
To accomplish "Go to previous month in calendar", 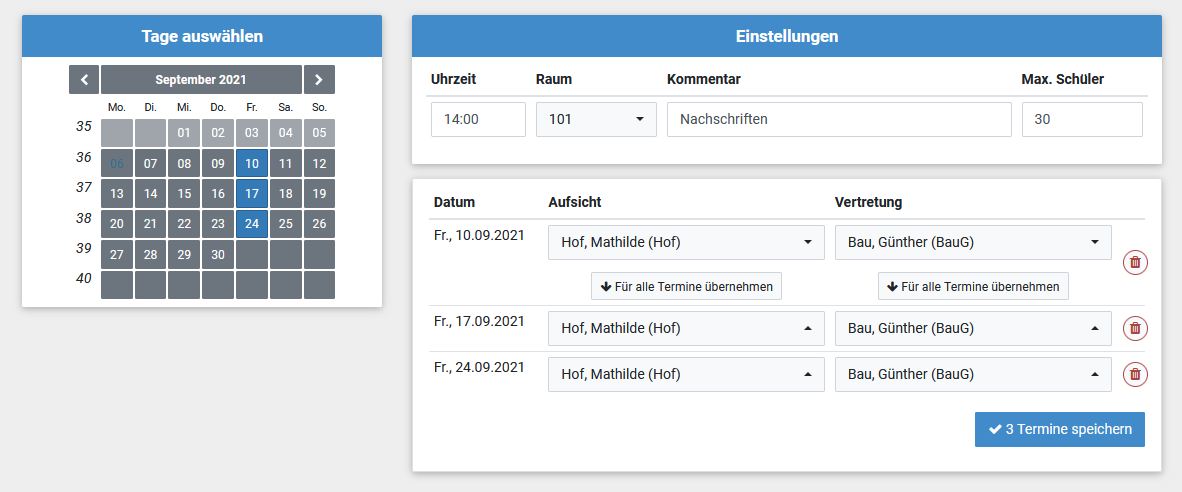I will 84,79.
